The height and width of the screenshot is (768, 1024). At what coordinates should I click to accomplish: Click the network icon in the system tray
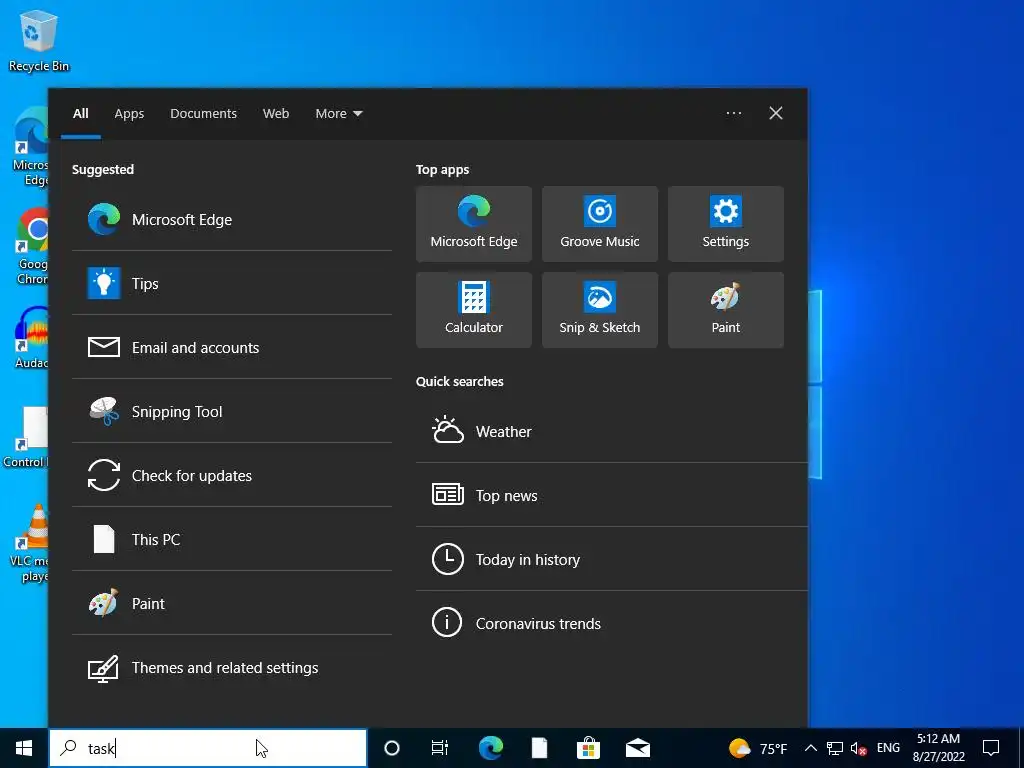click(835, 748)
